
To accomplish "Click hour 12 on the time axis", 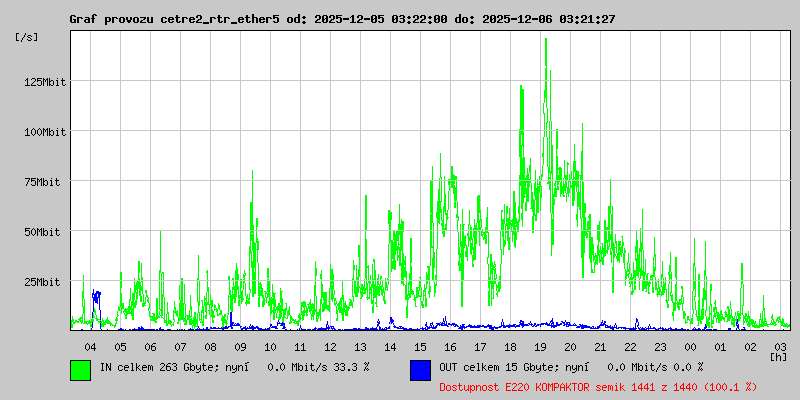I will point(330,346).
